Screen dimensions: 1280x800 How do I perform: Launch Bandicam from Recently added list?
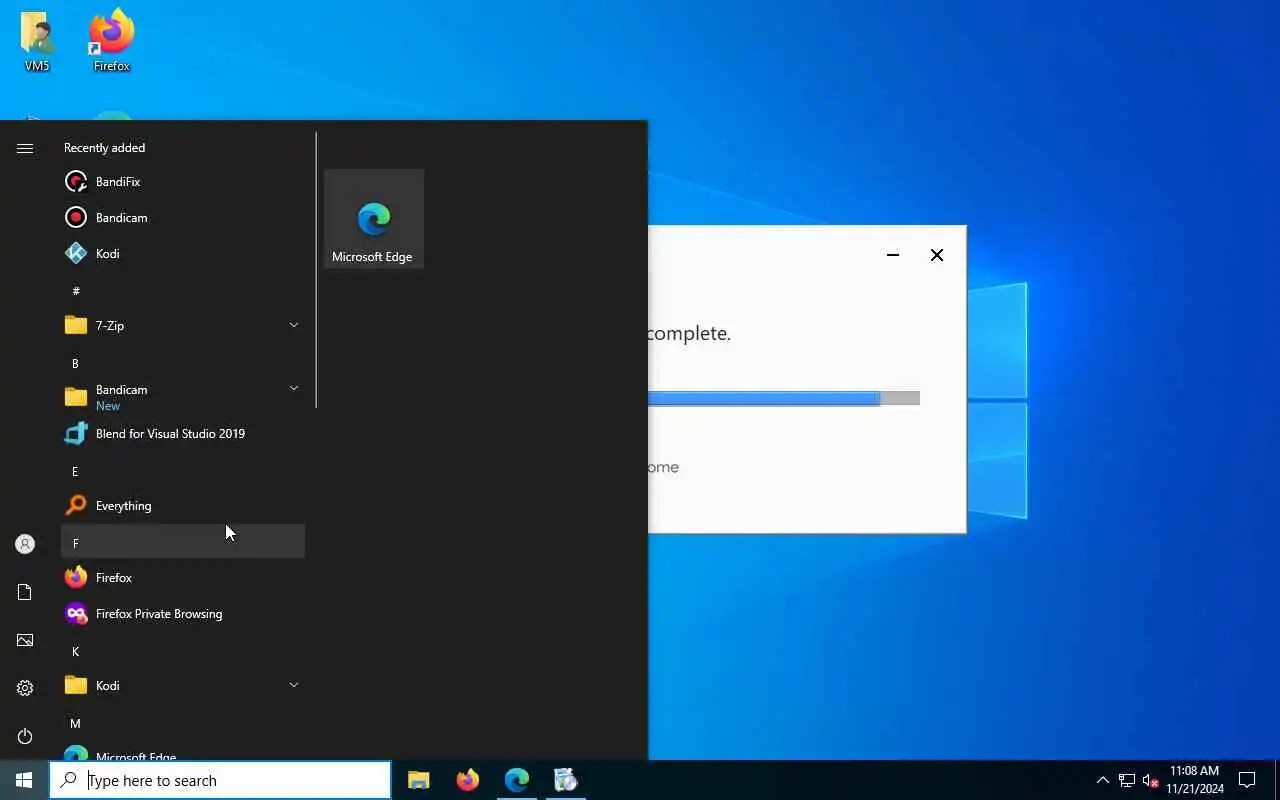183,218
